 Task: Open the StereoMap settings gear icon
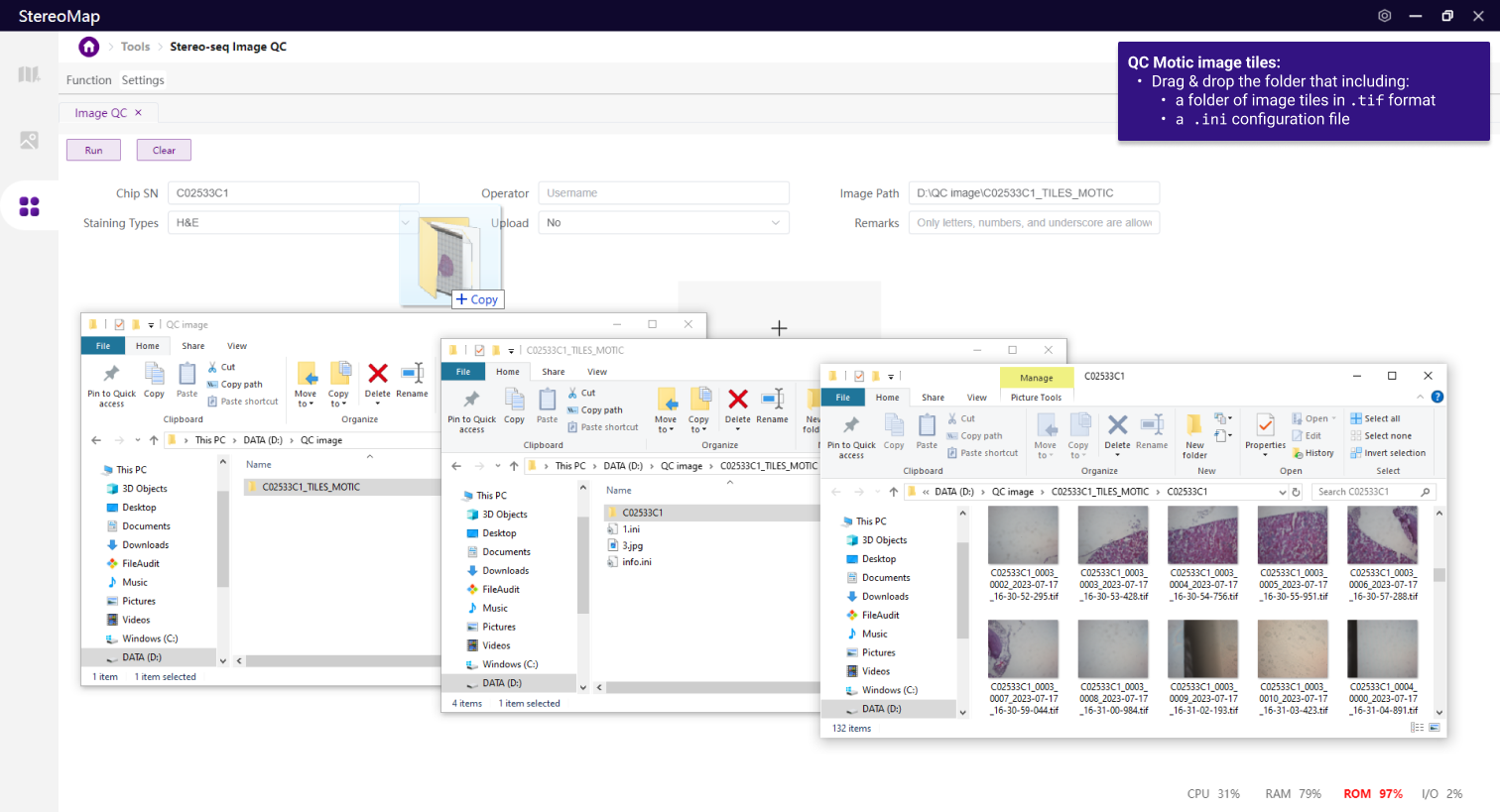pyautogui.click(x=1384, y=16)
